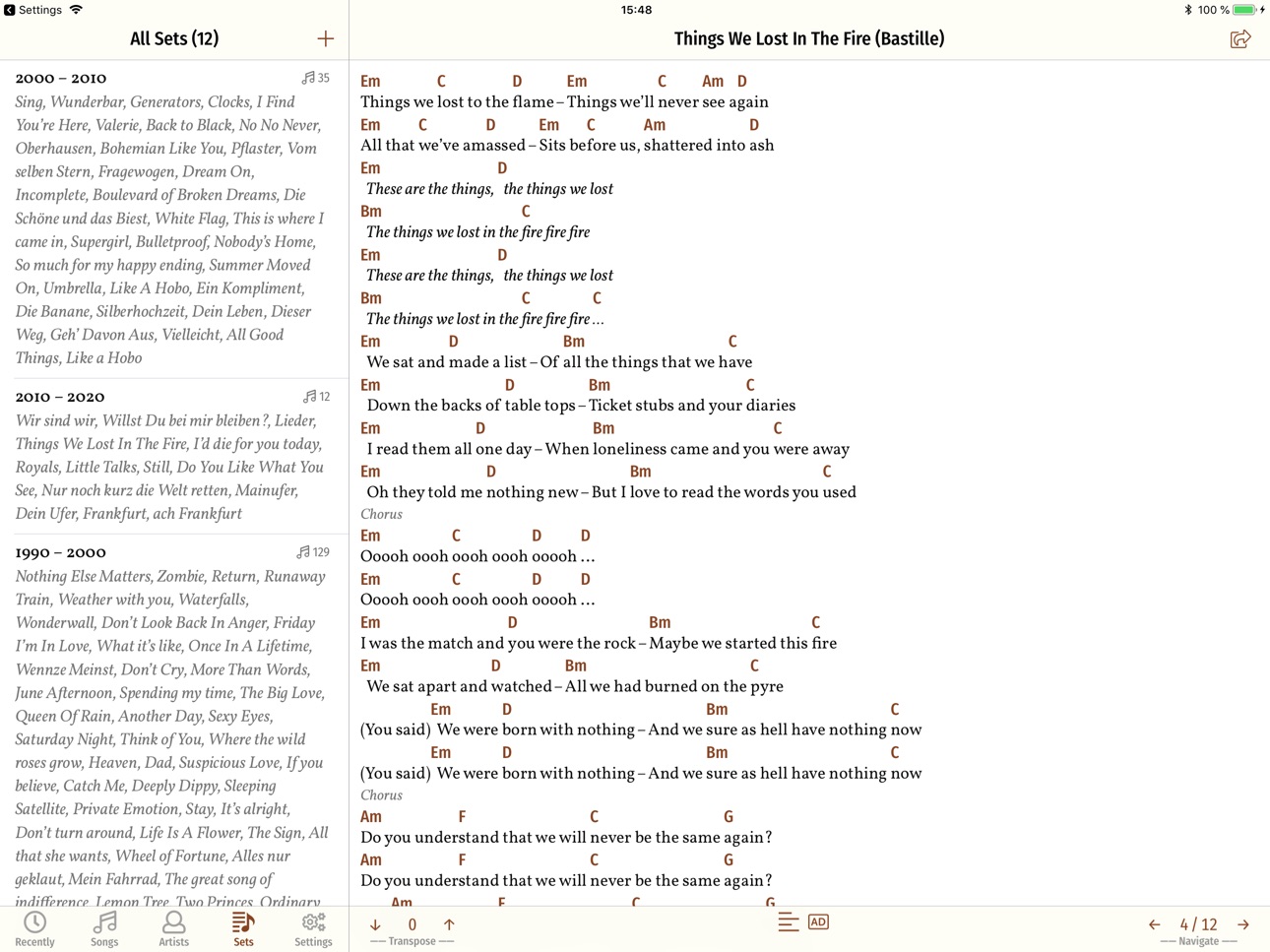The image size is (1270, 952).
Task: Open the app Settings tab
Action: point(313,928)
